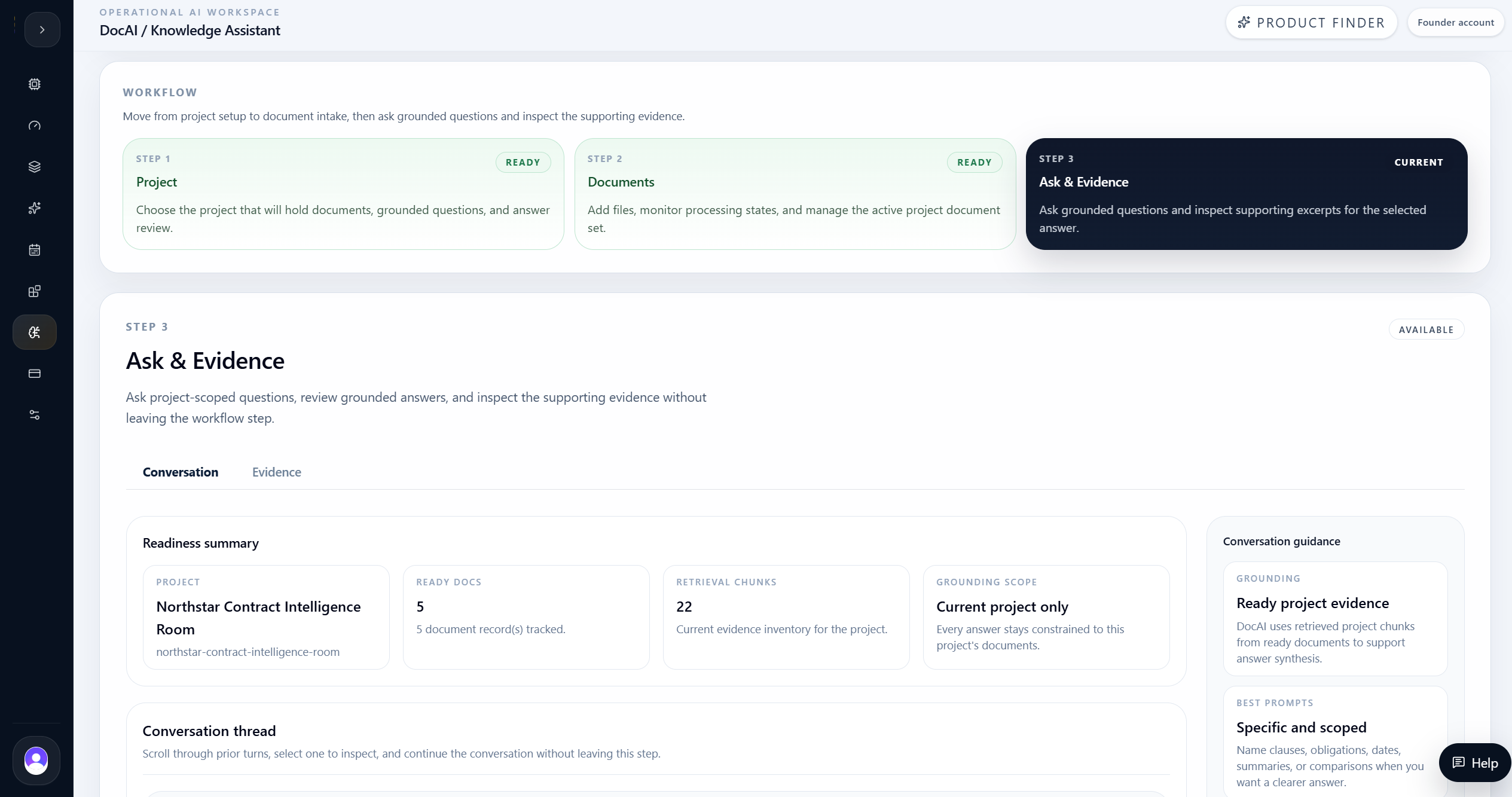1512x797 pixels.
Task: Open the gauge dashboard sidebar icon
Action: point(35,126)
